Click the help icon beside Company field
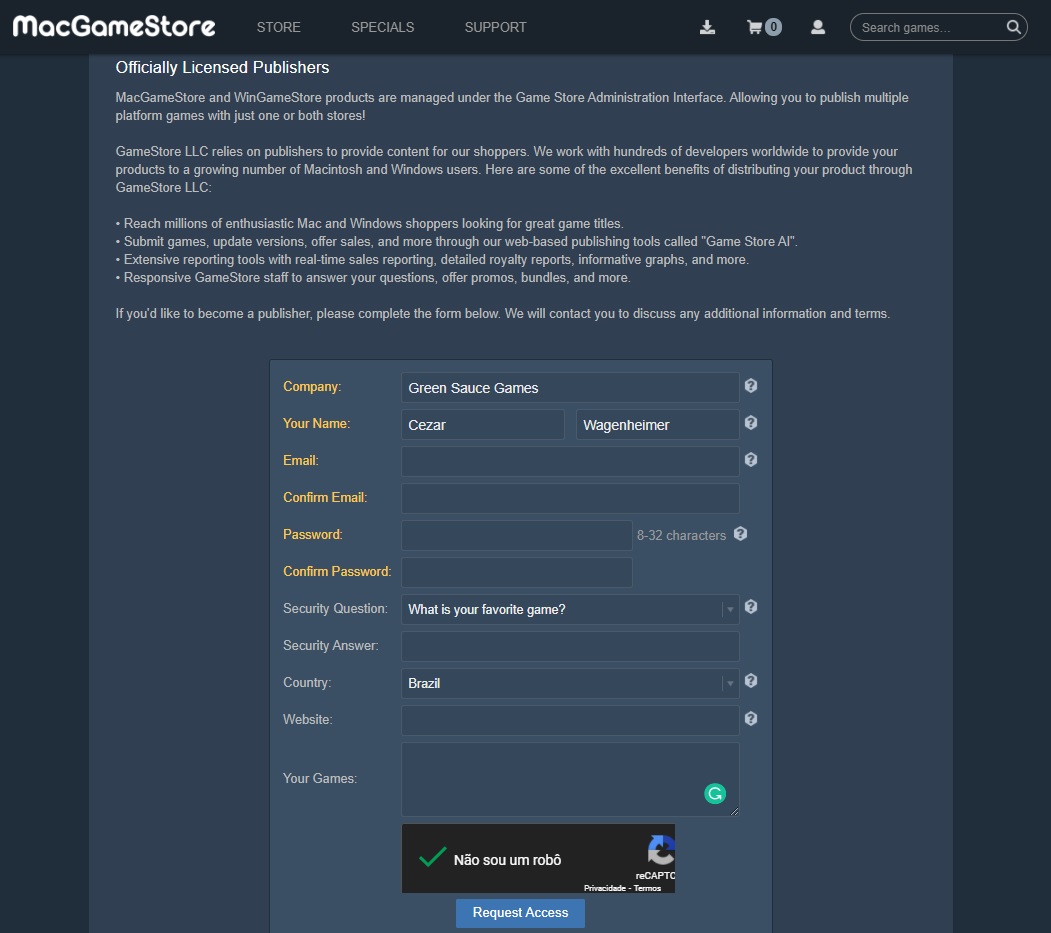 click(751, 386)
